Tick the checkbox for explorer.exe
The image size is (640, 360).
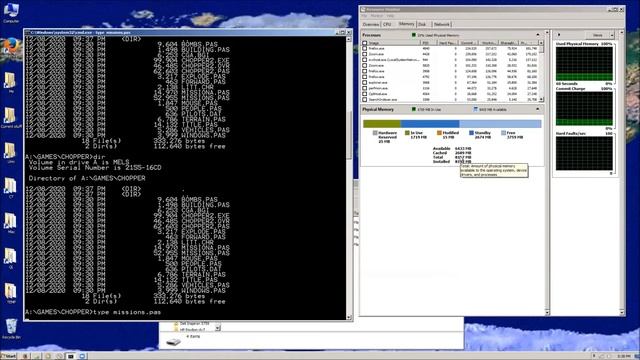pyautogui.click(x=364, y=82)
